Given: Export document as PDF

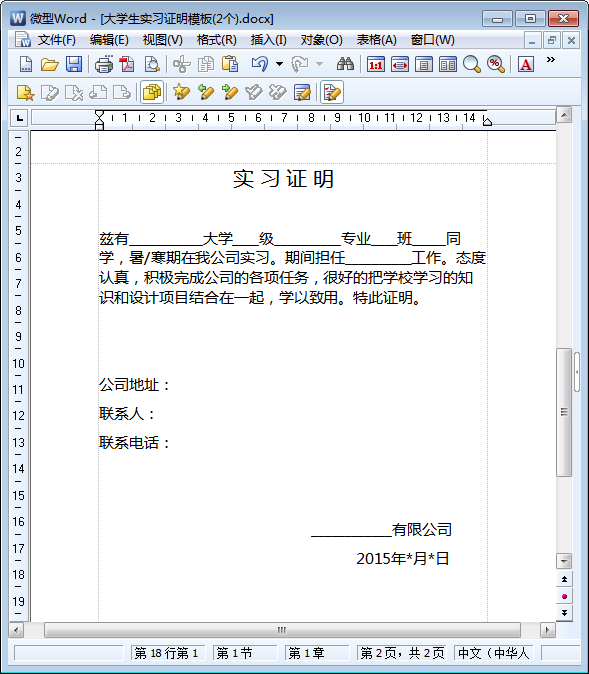Looking at the screenshot, I should 127,64.
